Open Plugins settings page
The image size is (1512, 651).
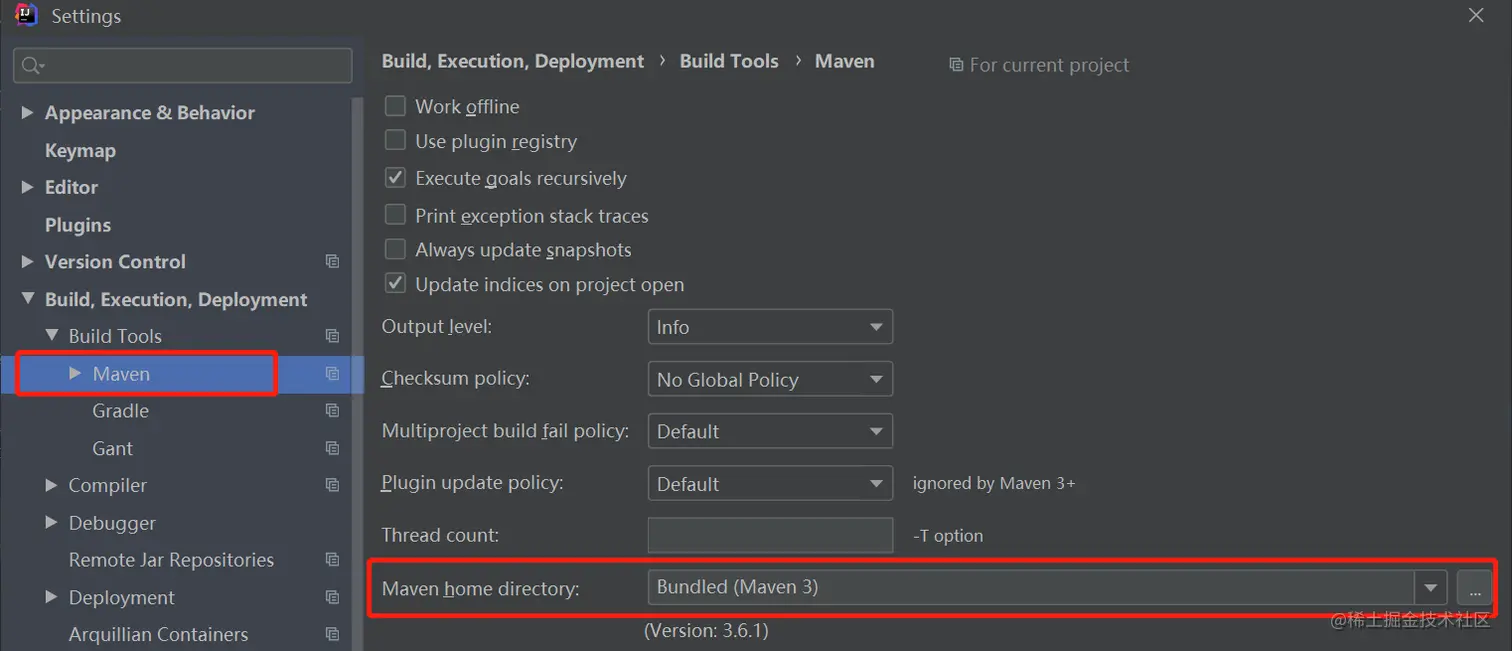(78, 225)
